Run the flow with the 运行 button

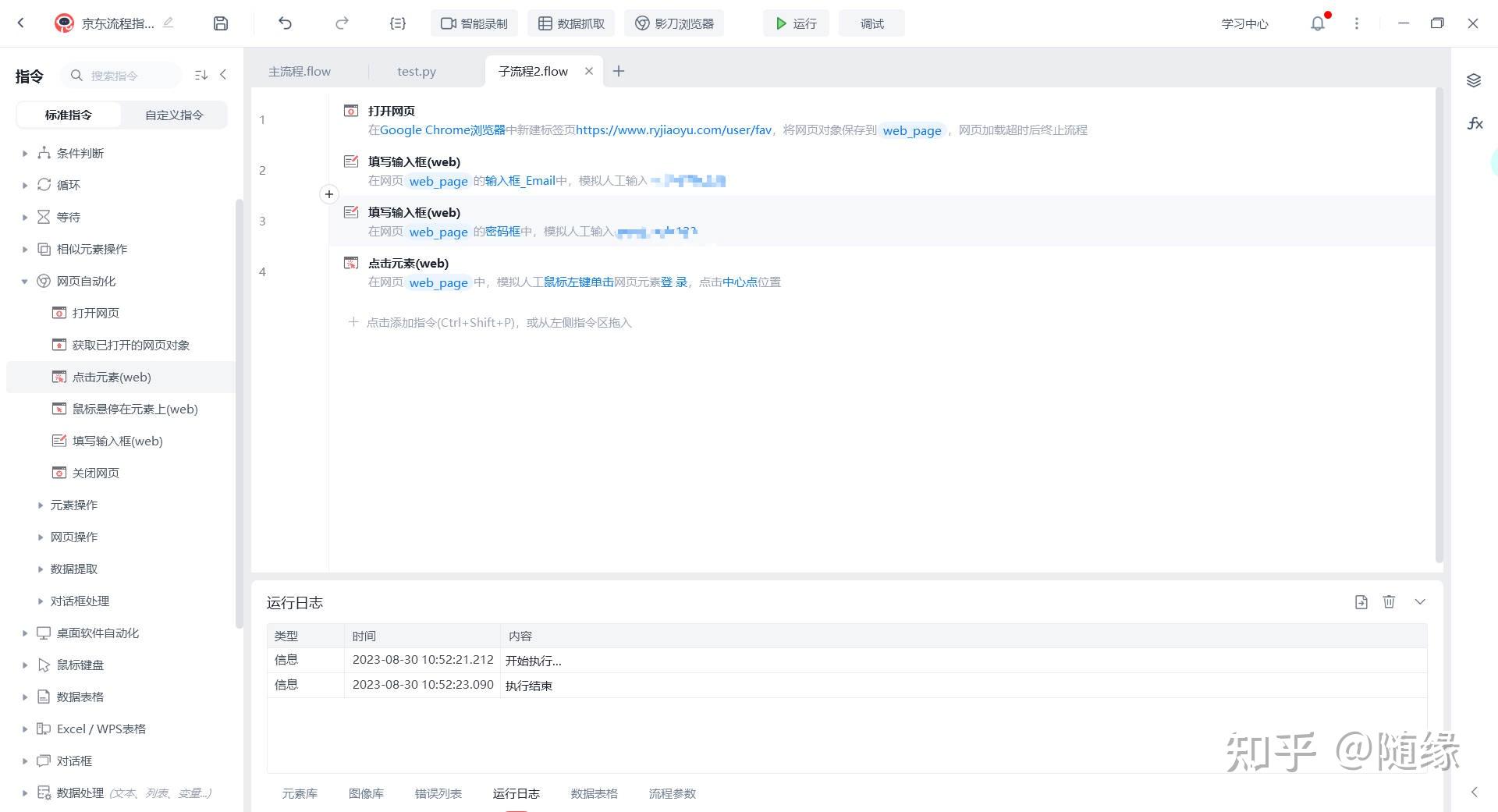click(795, 23)
